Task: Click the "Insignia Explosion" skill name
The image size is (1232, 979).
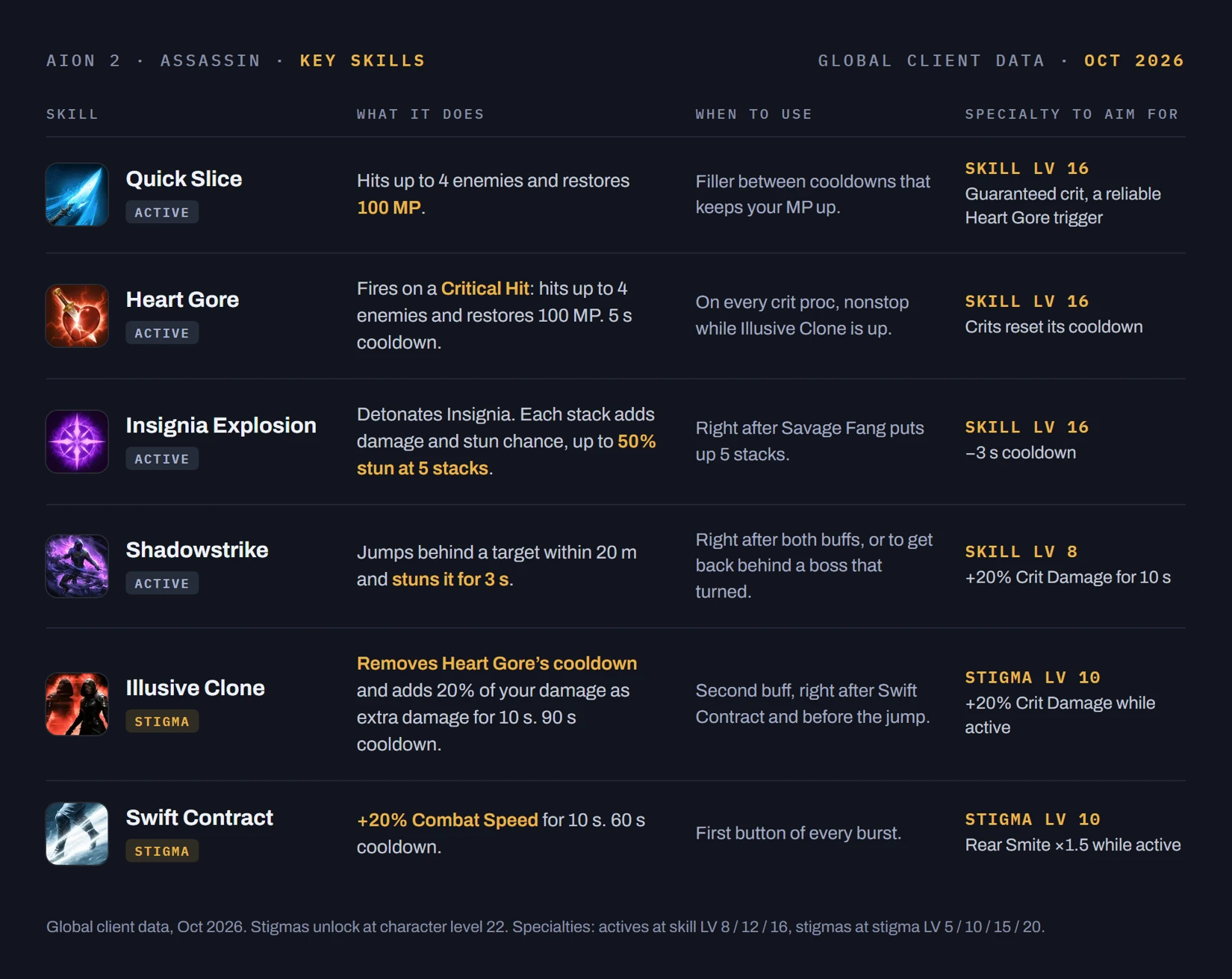Action: pyautogui.click(x=221, y=426)
